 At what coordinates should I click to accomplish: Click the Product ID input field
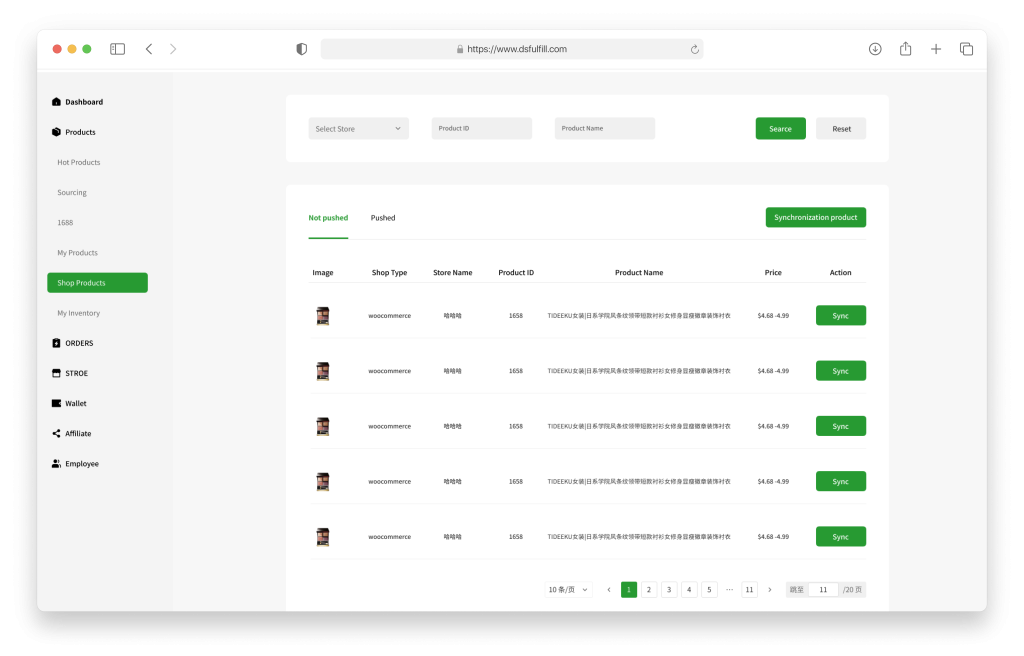pyautogui.click(x=481, y=129)
